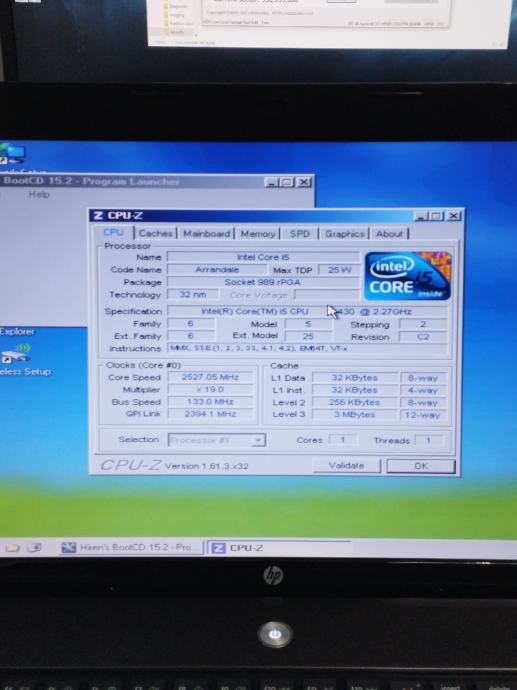Click the Max TDP value 25 W

tap(339, 269)
